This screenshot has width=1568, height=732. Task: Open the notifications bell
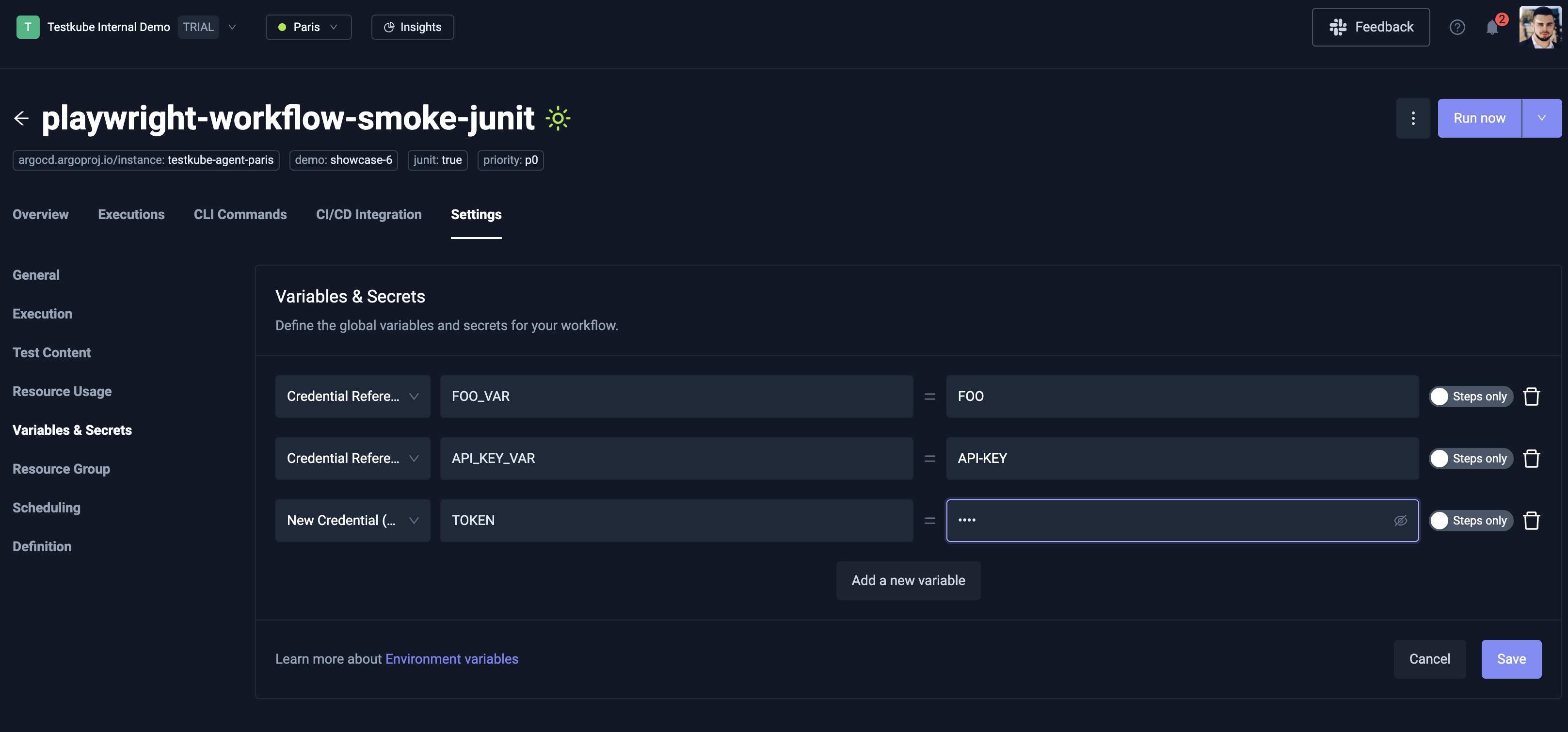(1492, 27)
